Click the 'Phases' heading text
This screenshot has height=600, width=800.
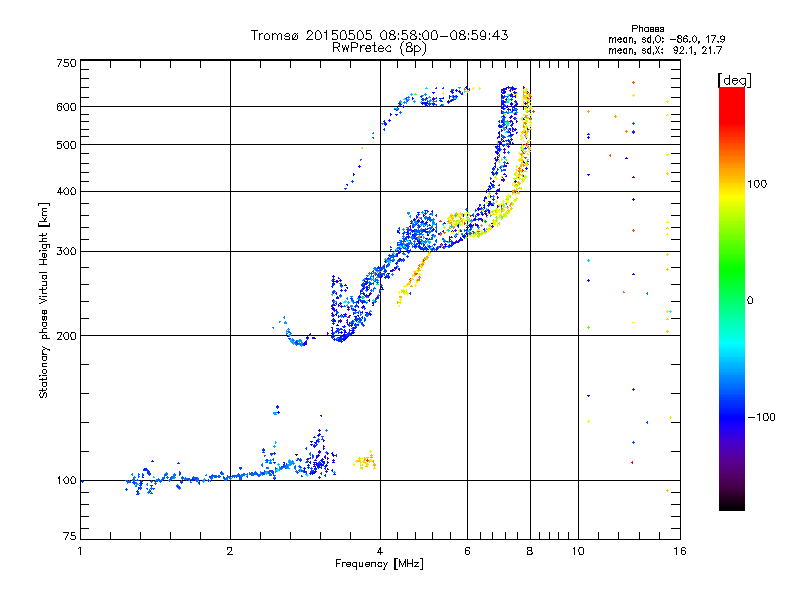point(647,29)
